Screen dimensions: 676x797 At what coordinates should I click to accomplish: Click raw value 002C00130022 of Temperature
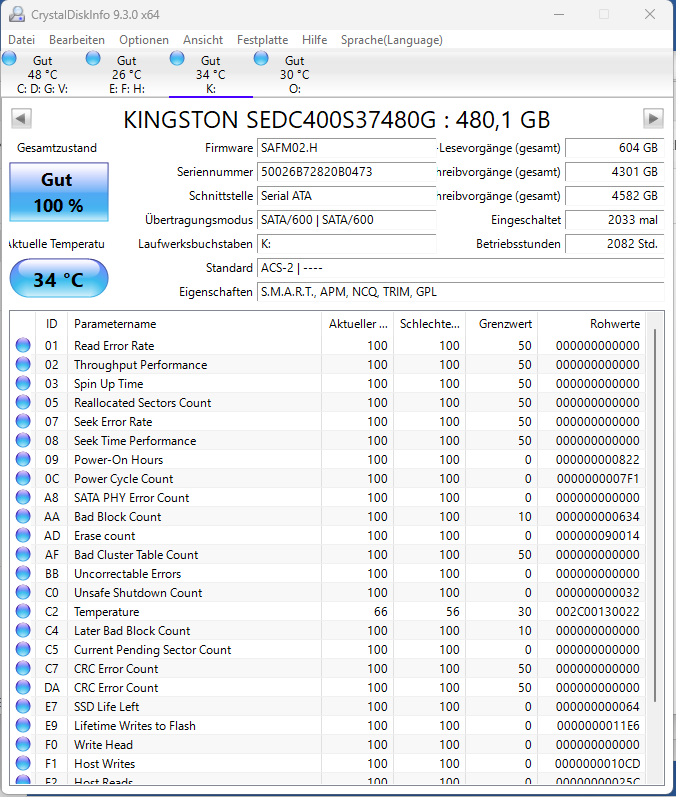(597, 611)
